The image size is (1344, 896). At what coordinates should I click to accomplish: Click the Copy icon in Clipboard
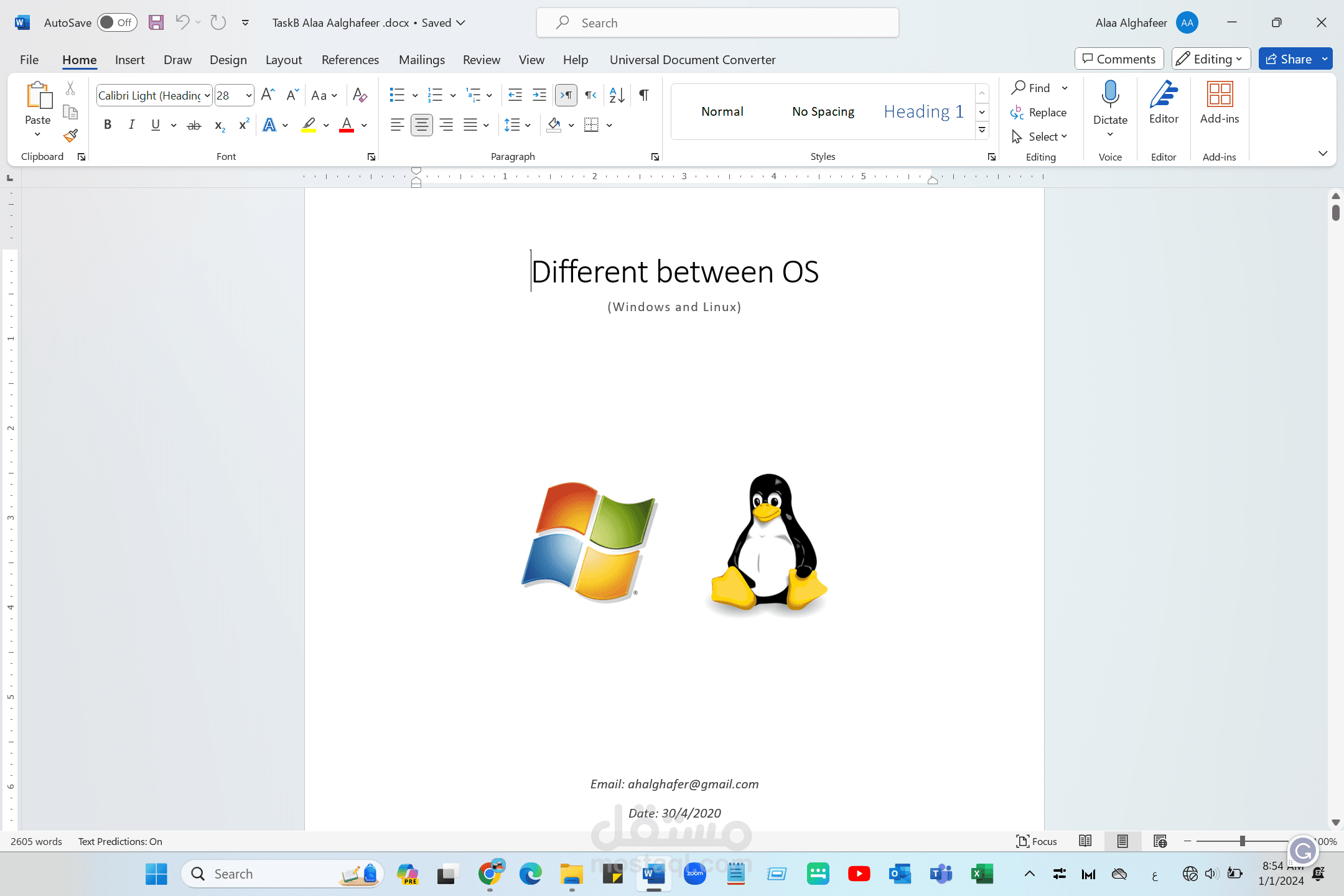click(70, 112)
